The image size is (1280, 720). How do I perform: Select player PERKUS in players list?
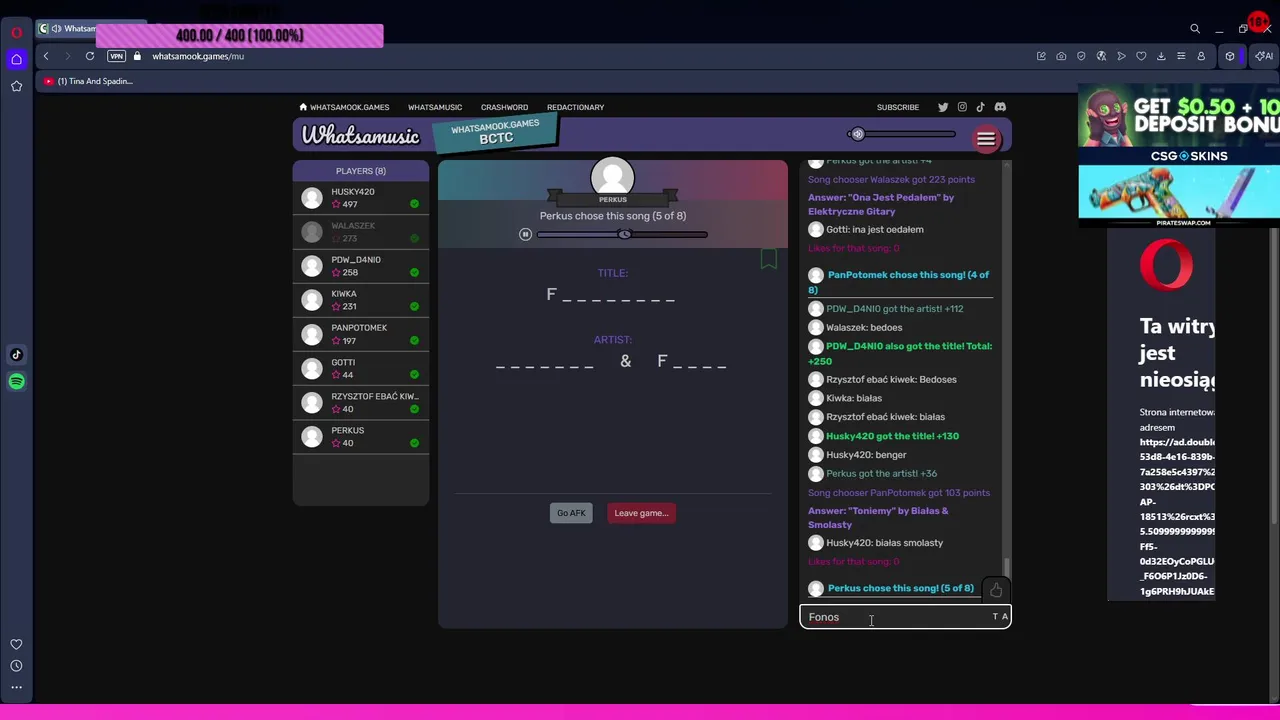[x=361, y=436]
